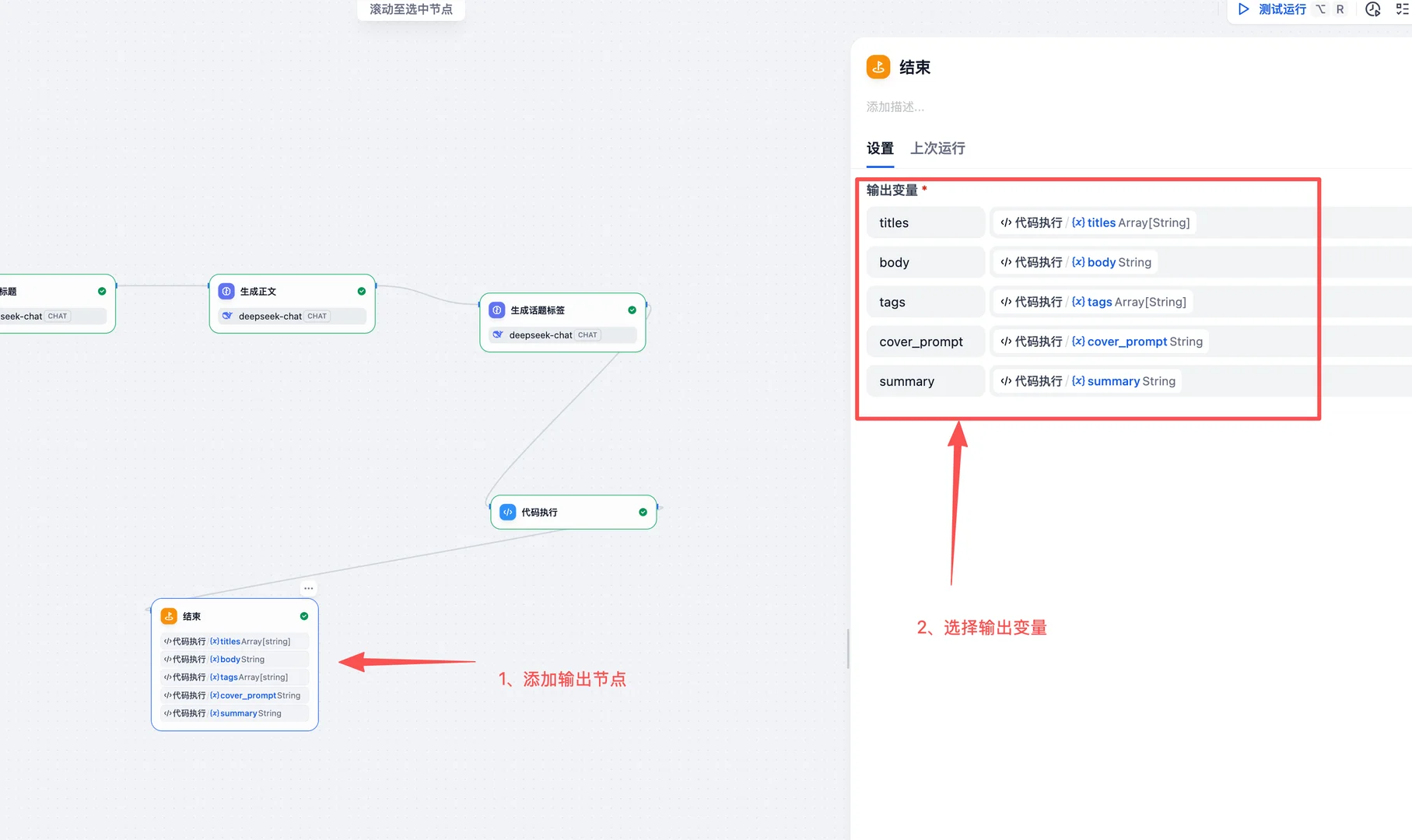Viewport: 1412px width, 840px height.
Task: Click body String row in 结束 node
Action: 234,659
